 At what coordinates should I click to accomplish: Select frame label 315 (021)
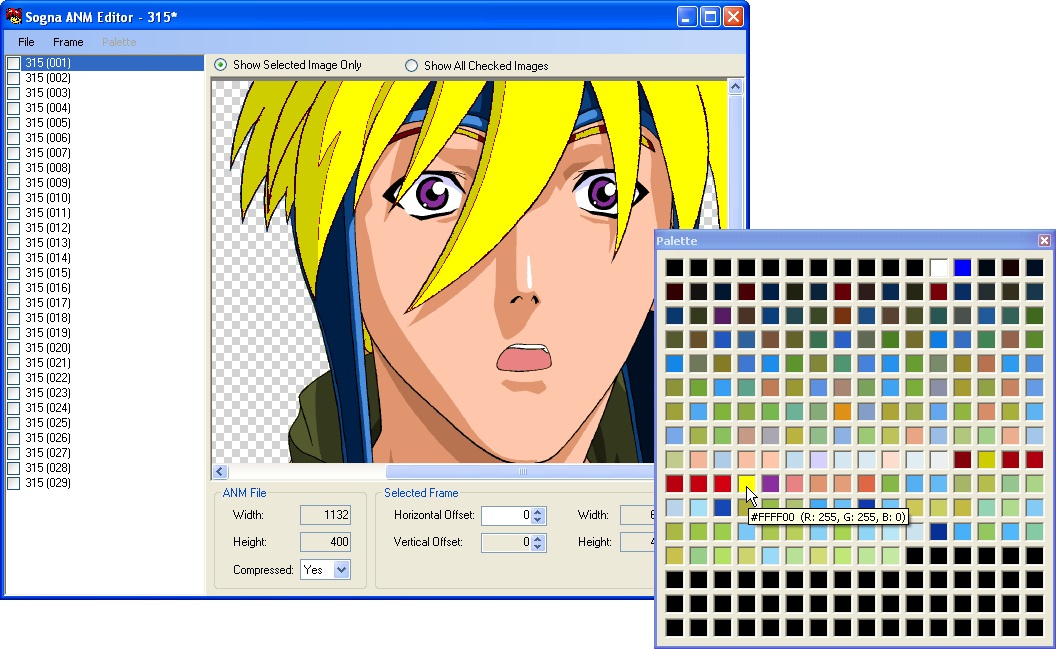tap(48, 363)
